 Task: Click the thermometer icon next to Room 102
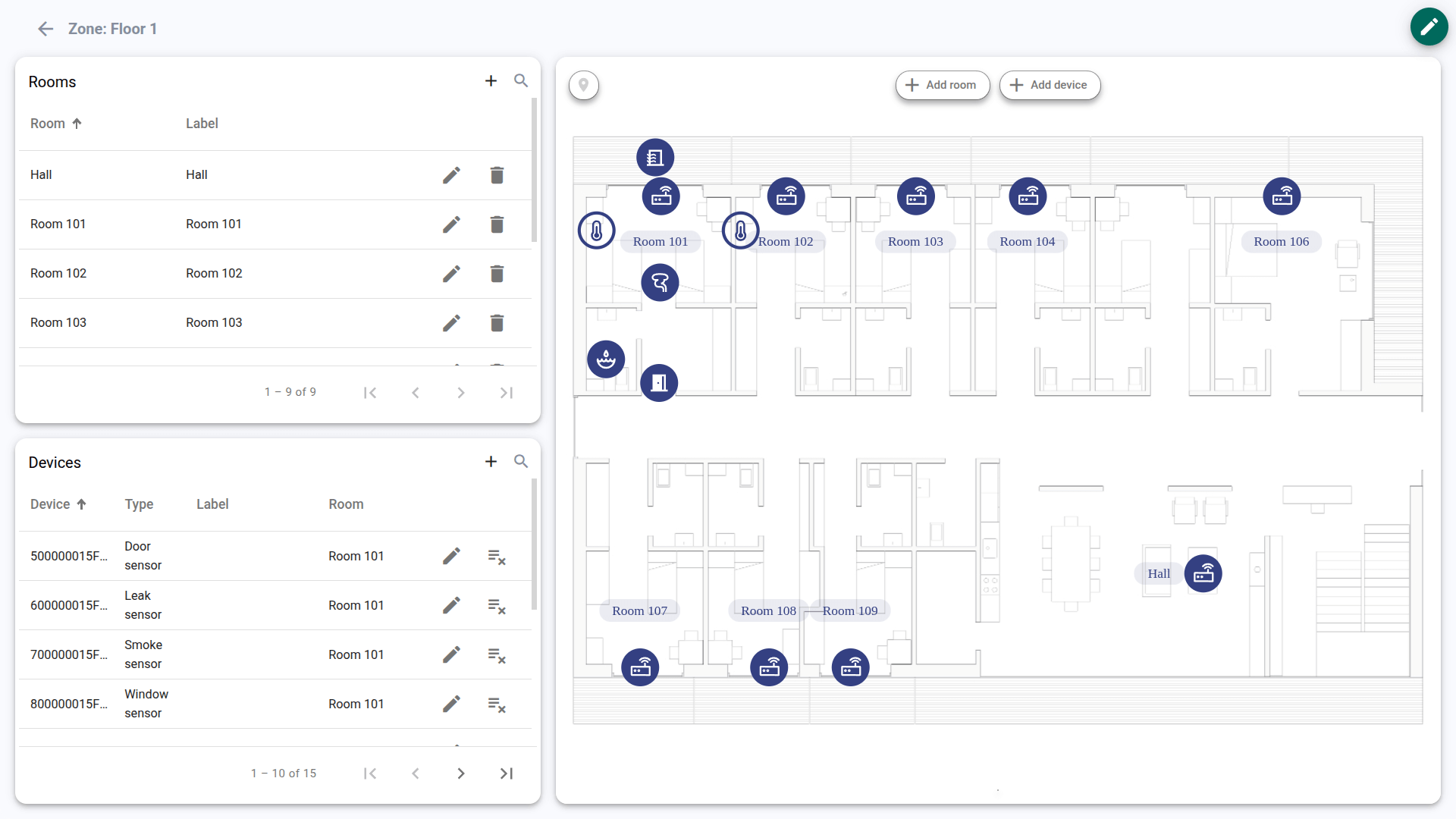pyautogui.click(x=740, y=231)
